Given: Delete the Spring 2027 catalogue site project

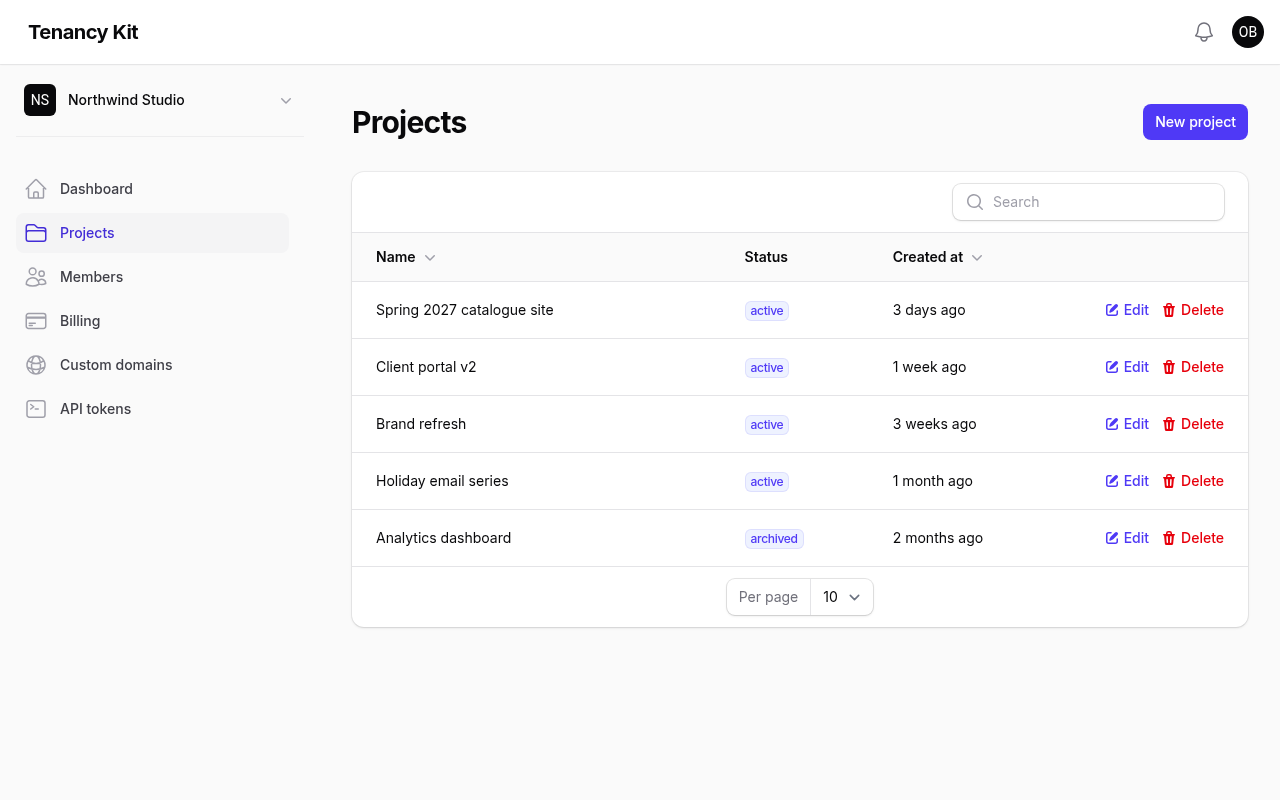Looking at the screenshot, I should click(1193, 310).
